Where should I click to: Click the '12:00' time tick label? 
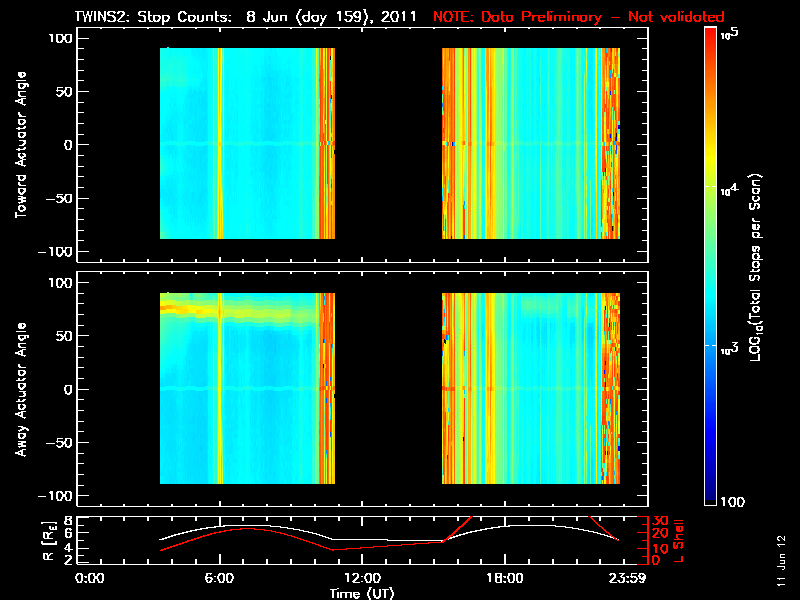coord(362,578)
